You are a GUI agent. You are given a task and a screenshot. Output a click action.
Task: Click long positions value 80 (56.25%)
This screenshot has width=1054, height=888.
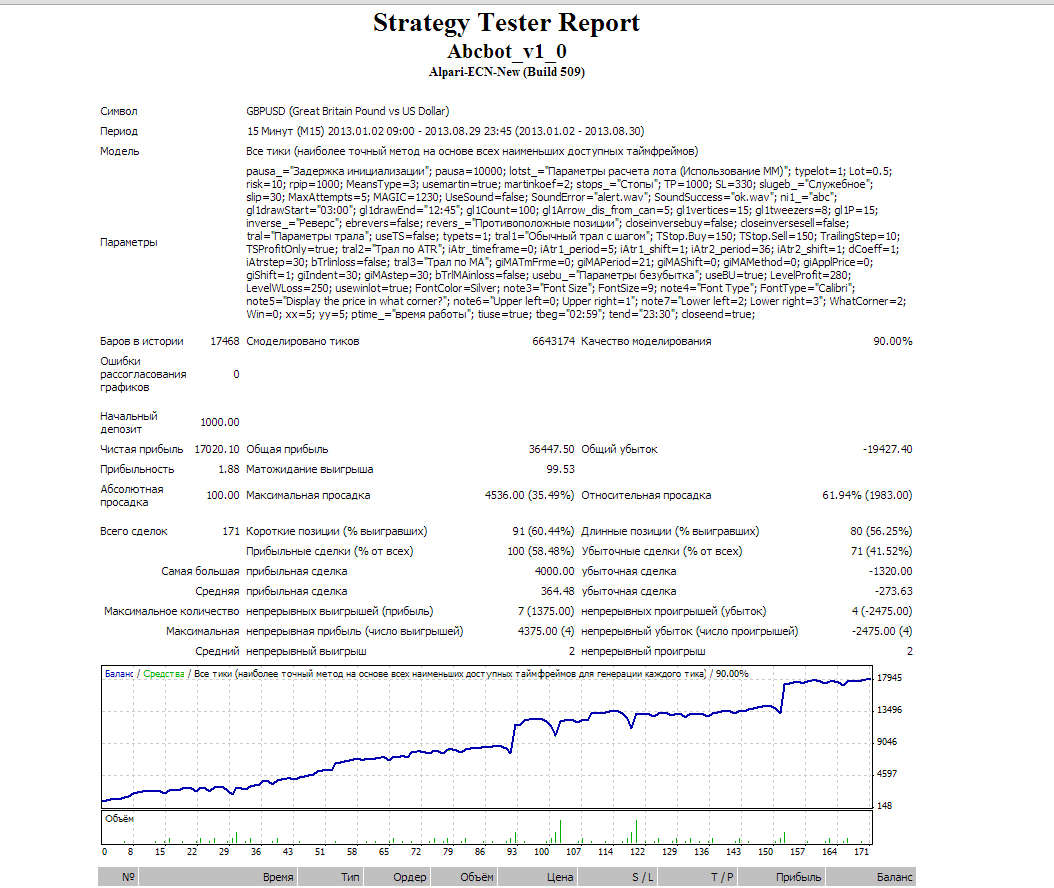click(x=881, y=531)
